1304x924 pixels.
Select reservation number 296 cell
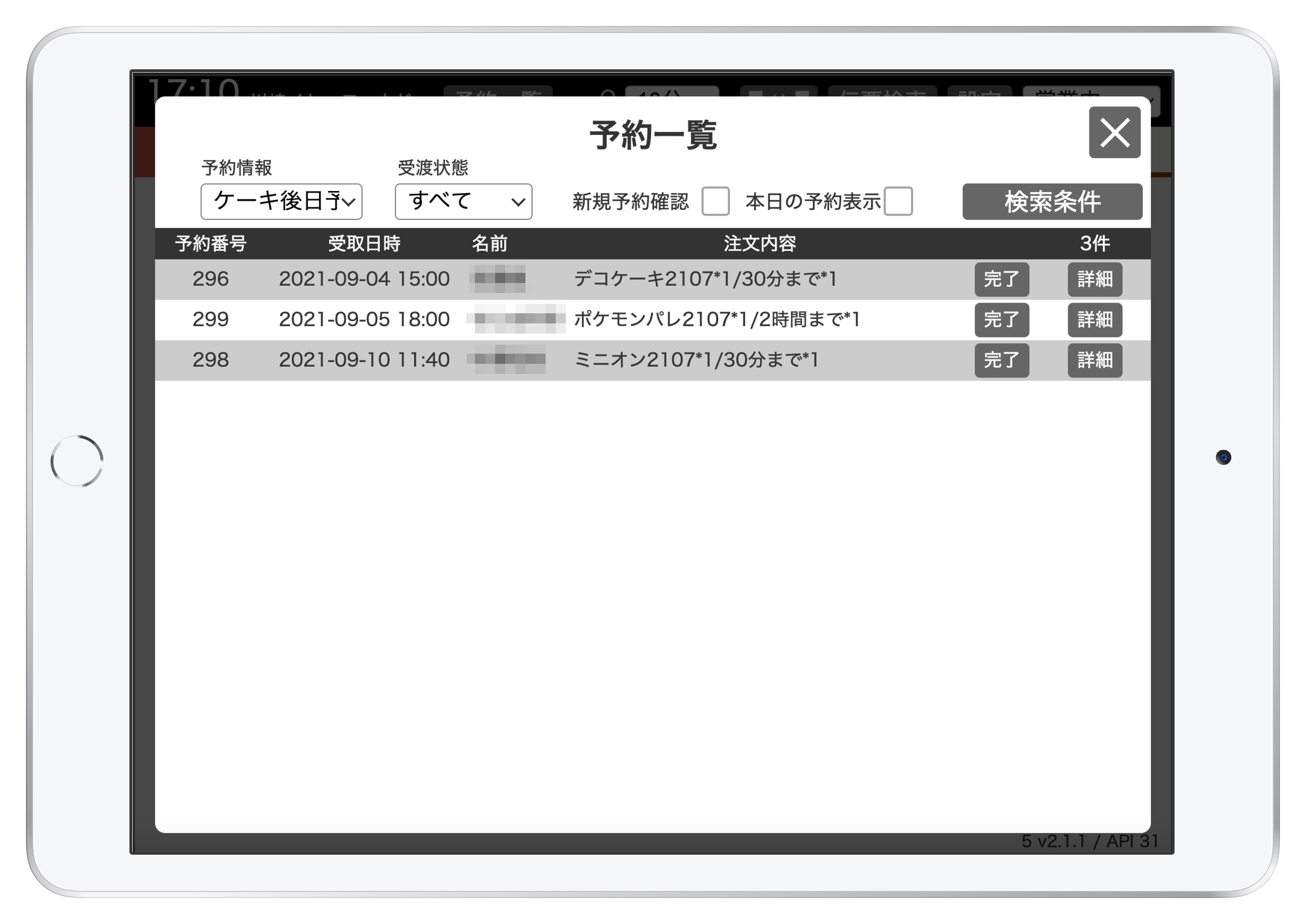point(210,279)
